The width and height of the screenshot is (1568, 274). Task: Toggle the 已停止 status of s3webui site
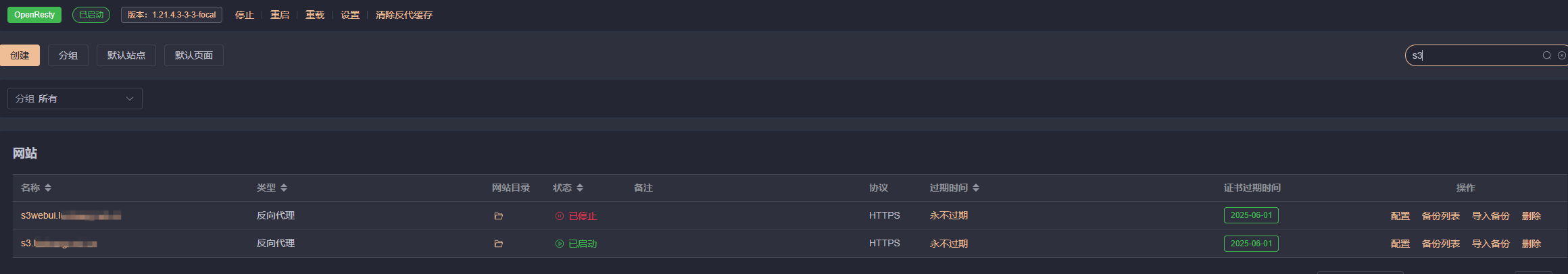(x=576, y=216)
